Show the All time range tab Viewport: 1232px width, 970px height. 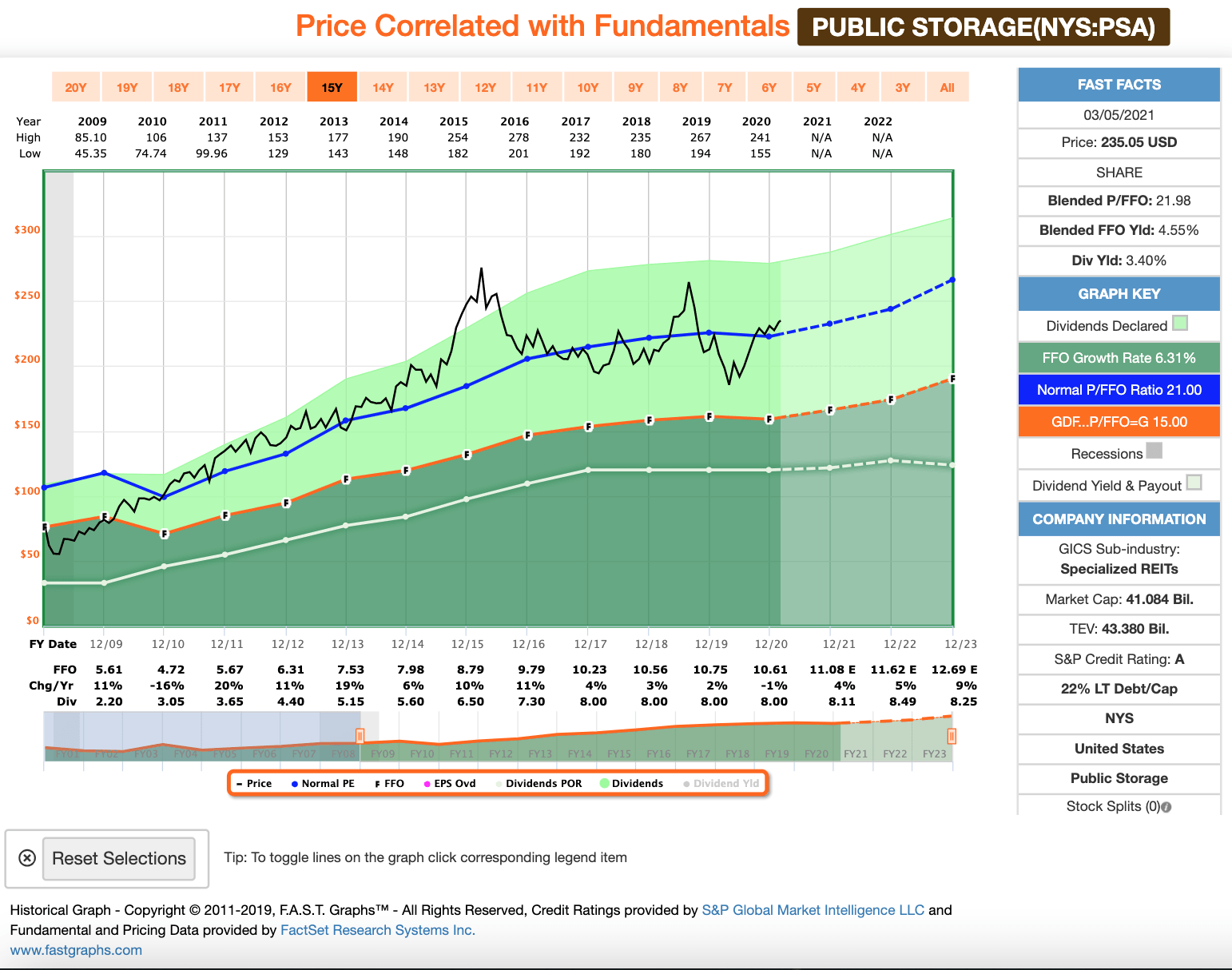coord(948,87)
